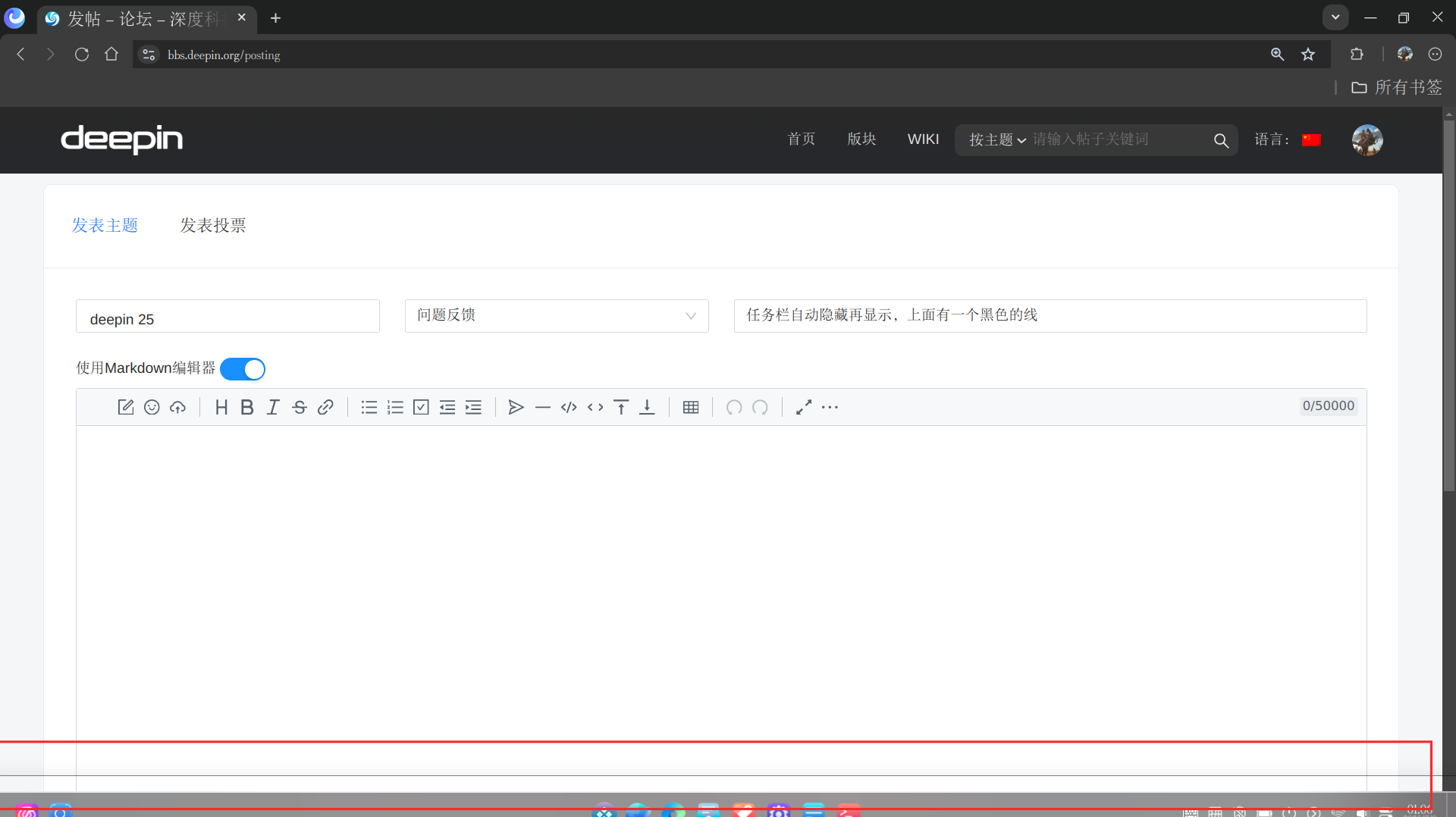Click the insert-line-after icon
The image size is (1456, 817).
pos(647,407)
